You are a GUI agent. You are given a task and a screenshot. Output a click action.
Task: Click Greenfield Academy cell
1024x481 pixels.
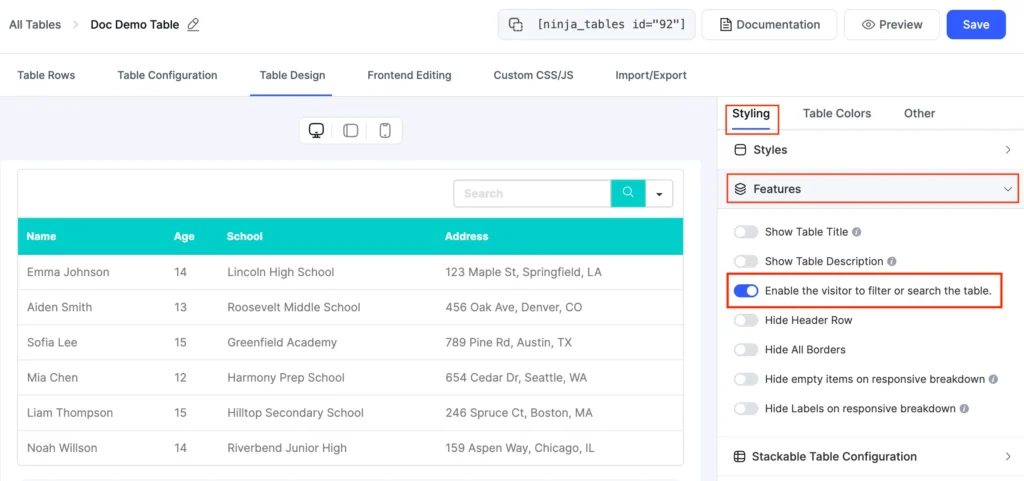coord(282,342)
